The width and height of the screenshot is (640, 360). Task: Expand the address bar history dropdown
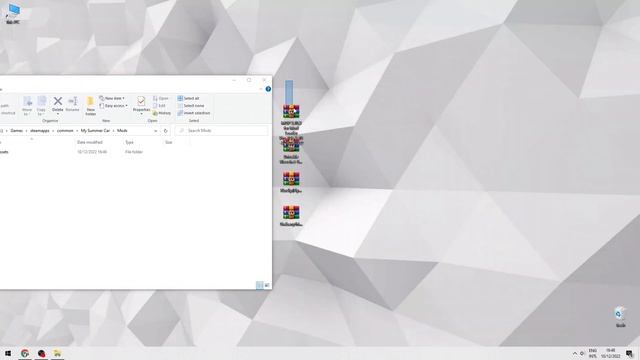pos(156,131)
